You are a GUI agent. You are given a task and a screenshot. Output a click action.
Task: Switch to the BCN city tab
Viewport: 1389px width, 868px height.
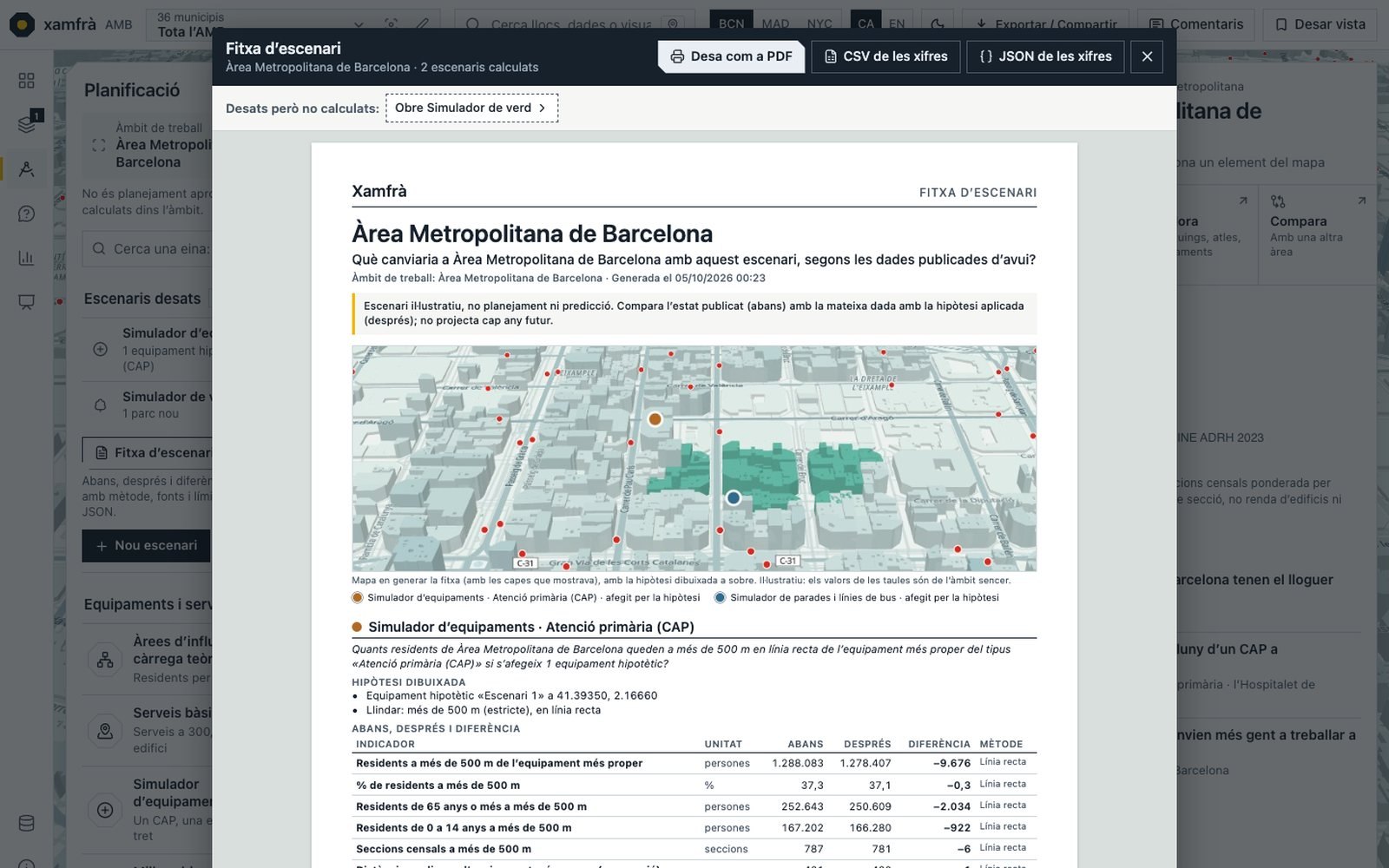[731, 24]
